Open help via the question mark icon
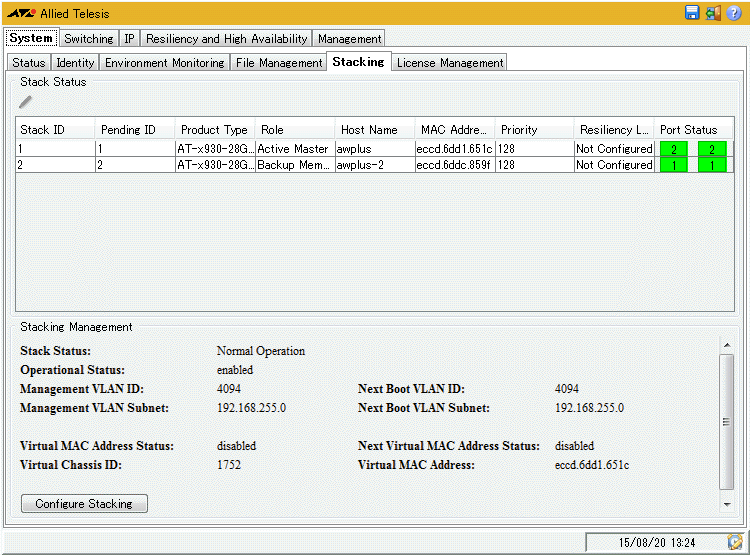 coord(734,13)
